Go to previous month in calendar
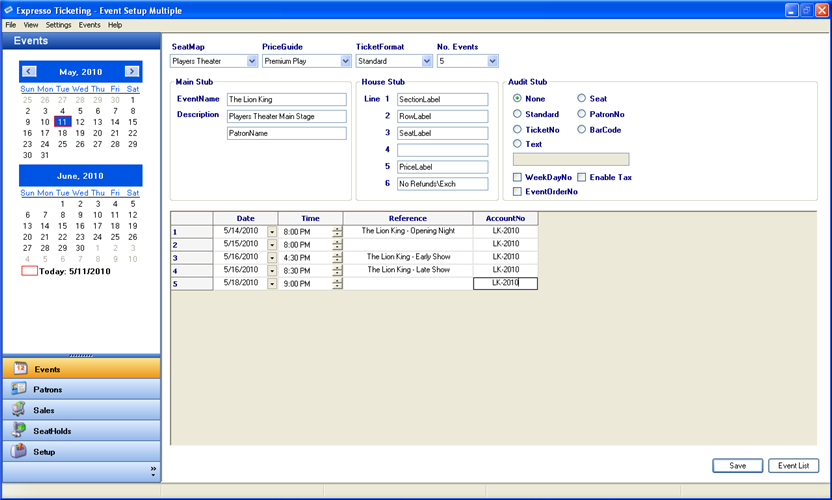 (29, 71)
